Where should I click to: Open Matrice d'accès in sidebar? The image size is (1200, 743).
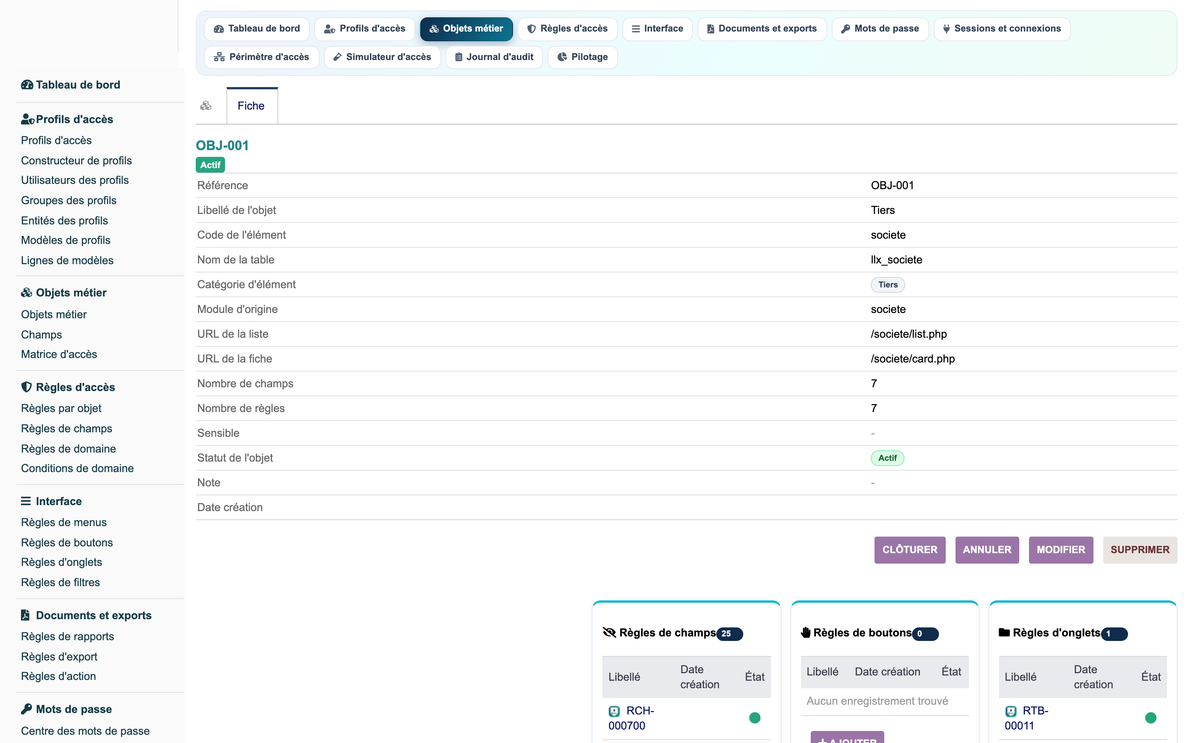(59, 355)
